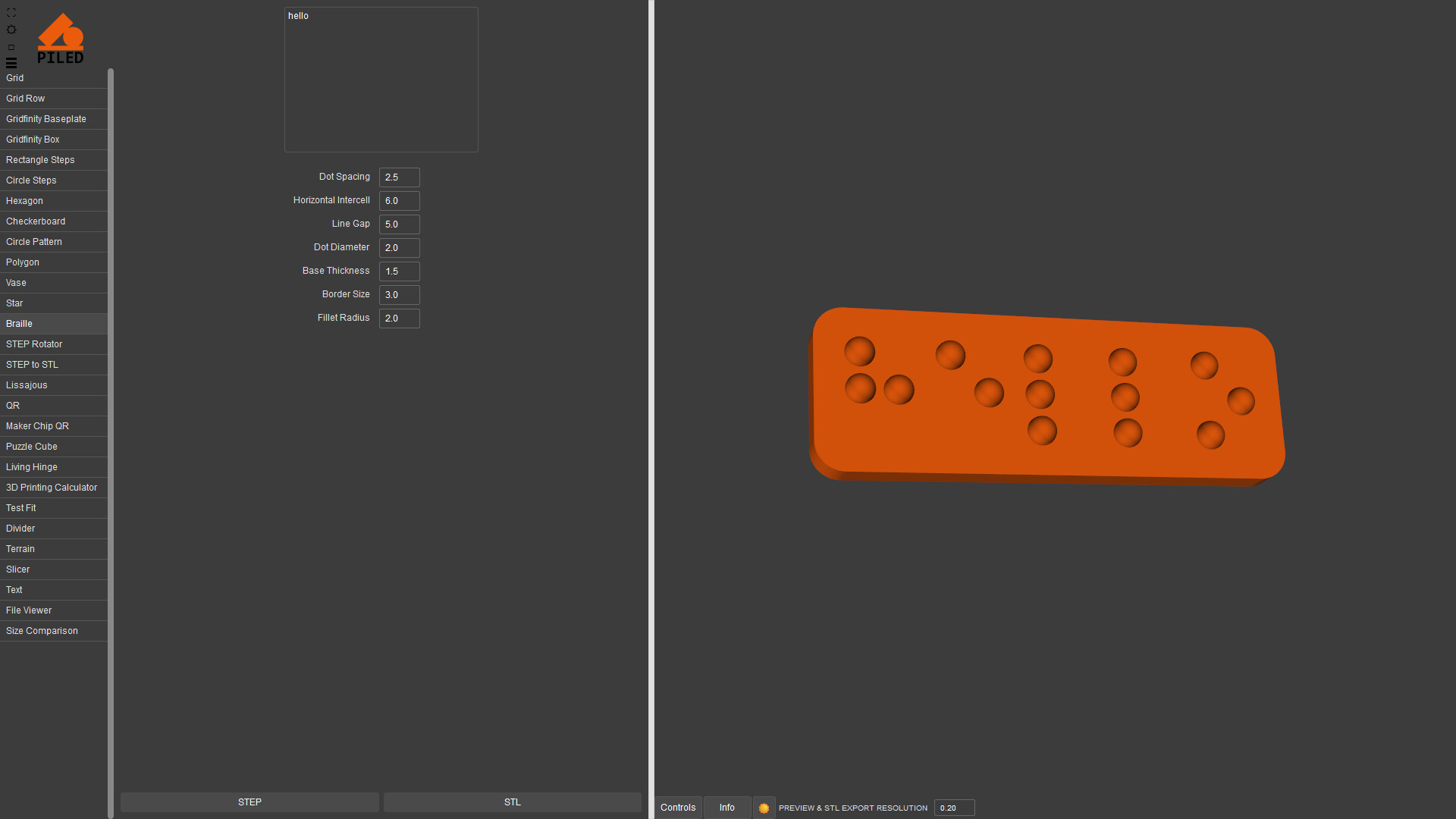Click the fullscreen bracket icon
The height and width of the screenshot is (819, 1456).
point(11,13)
